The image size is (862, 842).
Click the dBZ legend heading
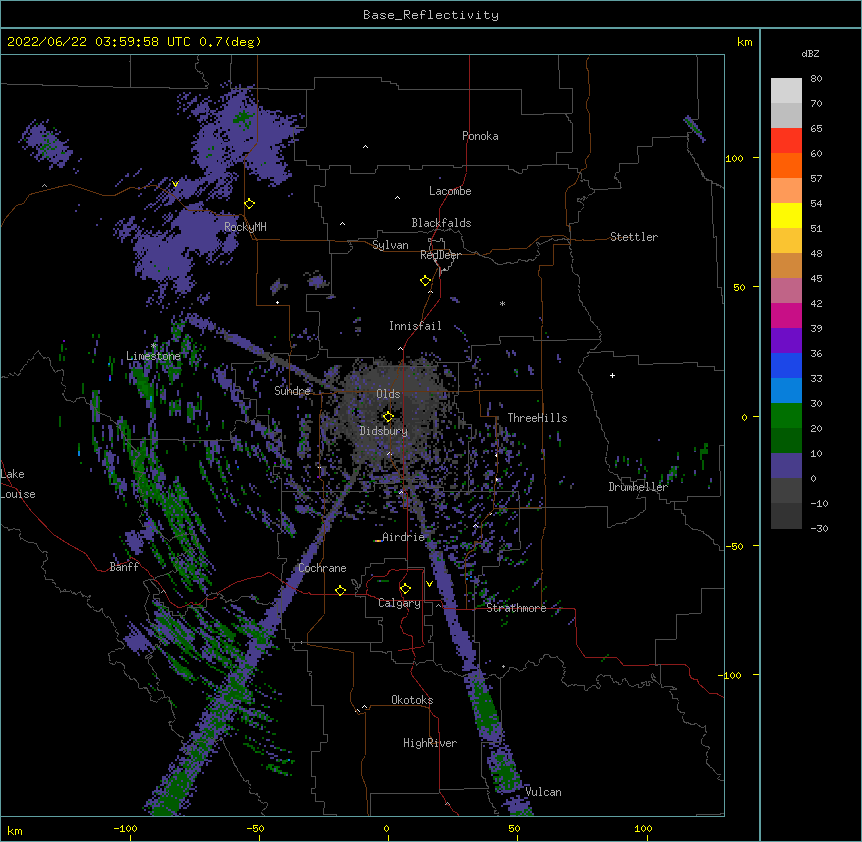pos(810,54)
